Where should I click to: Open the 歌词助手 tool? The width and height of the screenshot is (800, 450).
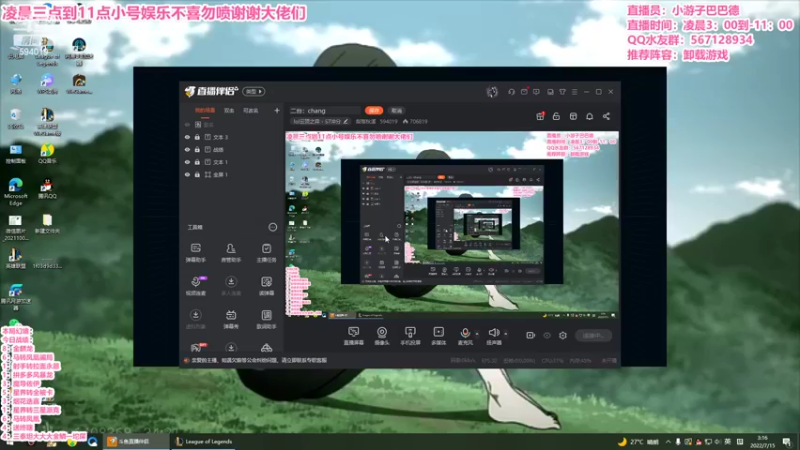[x=266, y=319]
